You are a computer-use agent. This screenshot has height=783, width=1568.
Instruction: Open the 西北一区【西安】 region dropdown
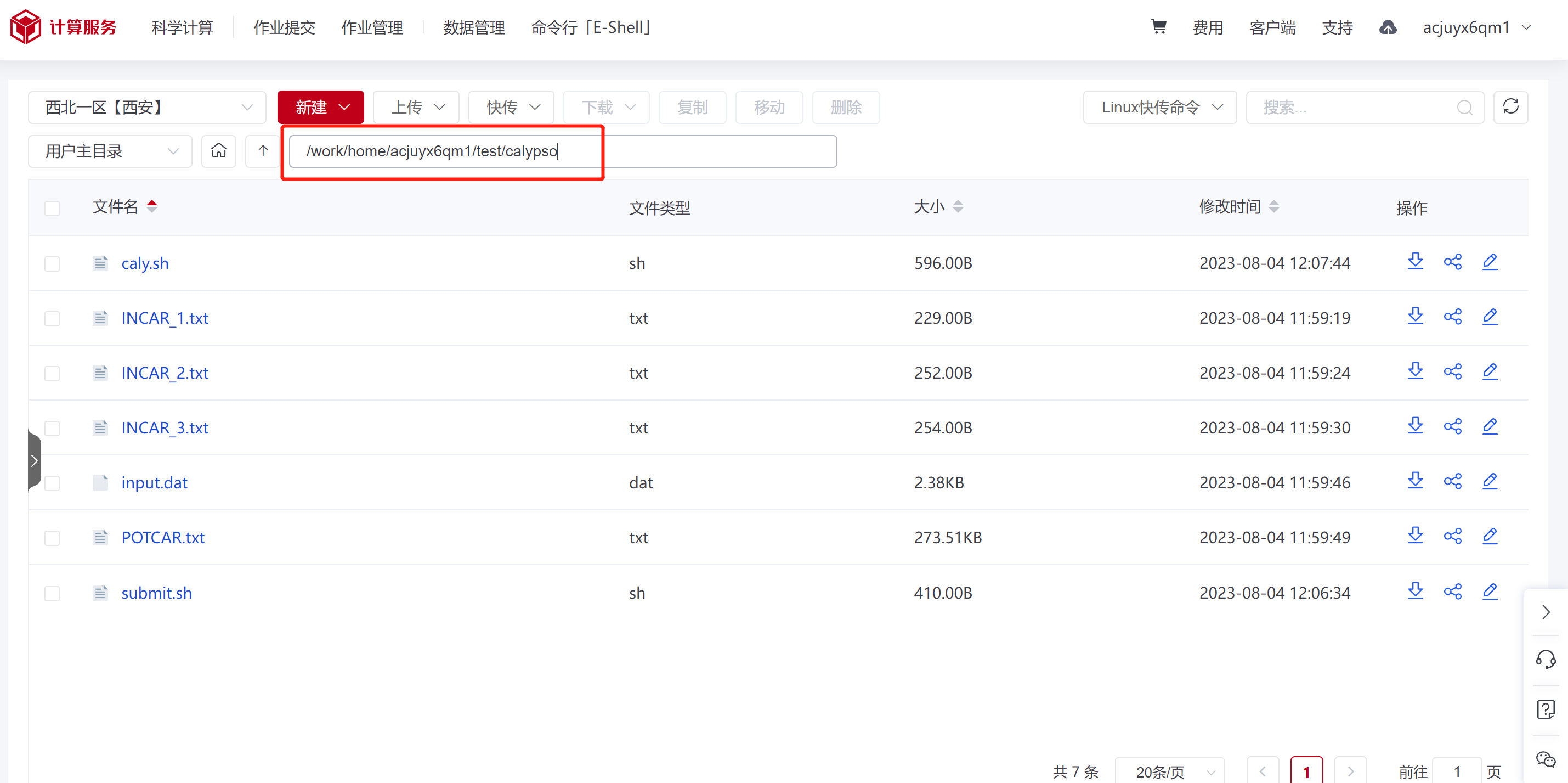[x=146, y=107]
